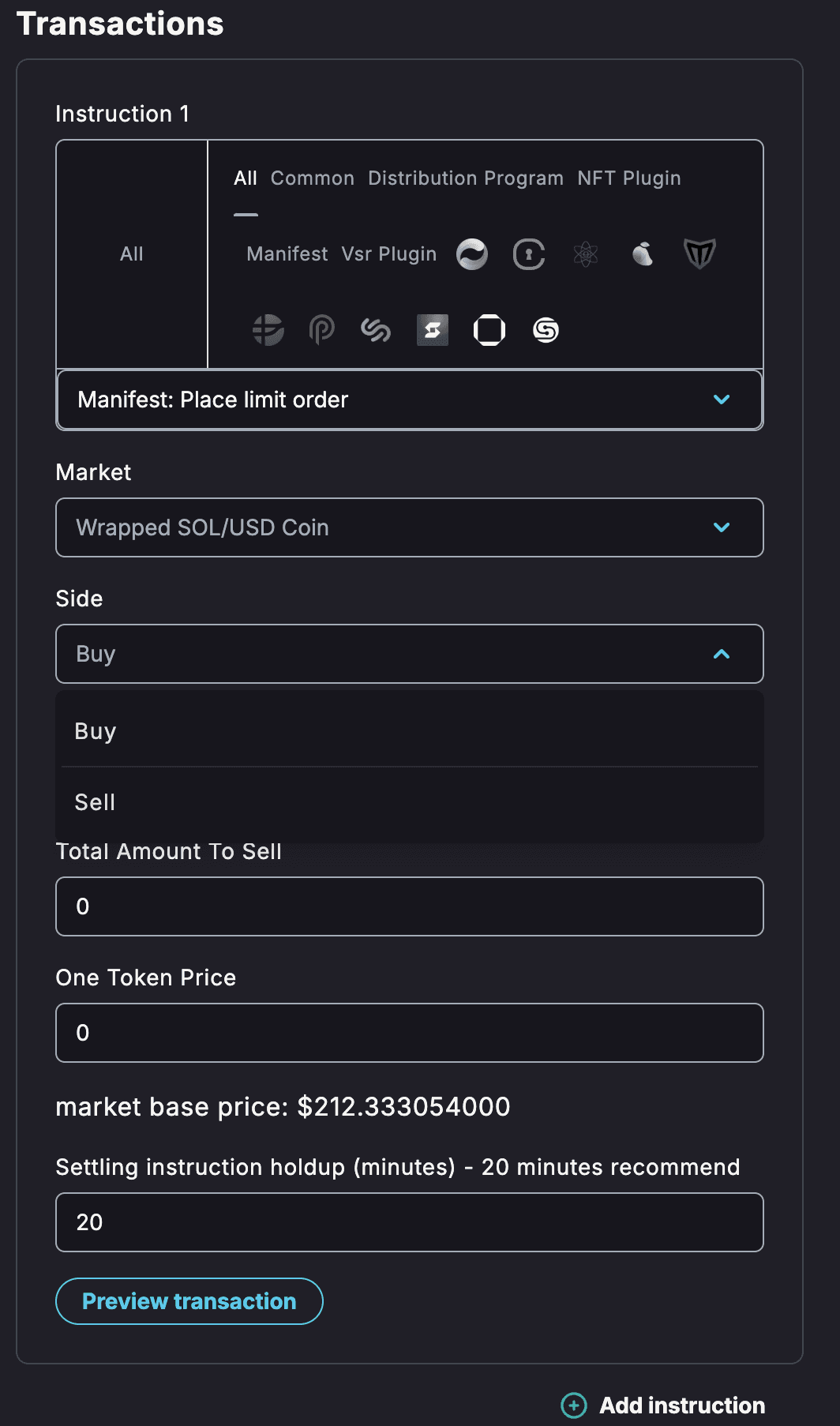Switch to the Common filter tab
Screen dimensions: 840x1426
coord(313,178)
